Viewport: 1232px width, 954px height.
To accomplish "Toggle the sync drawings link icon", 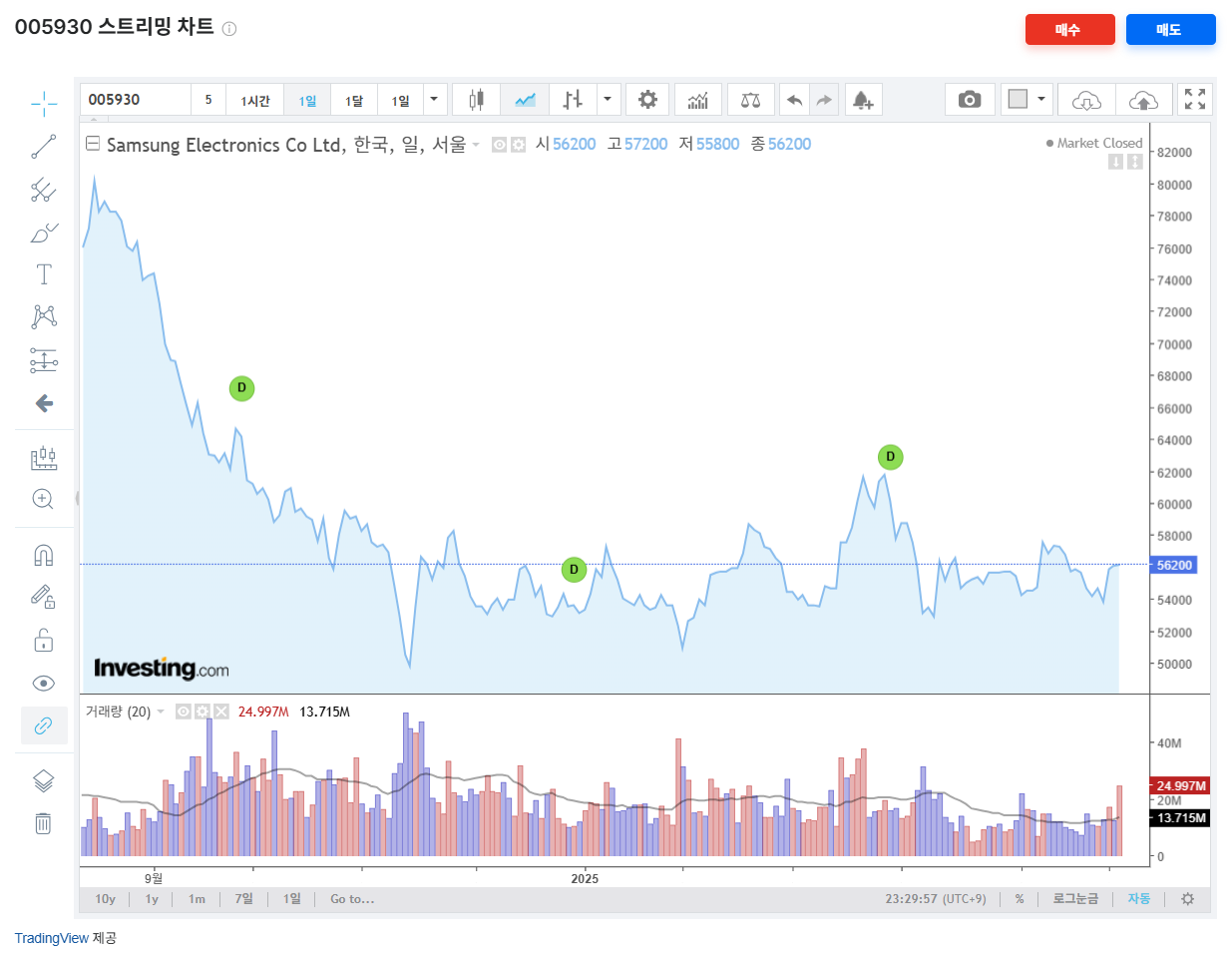I will 43,725.
